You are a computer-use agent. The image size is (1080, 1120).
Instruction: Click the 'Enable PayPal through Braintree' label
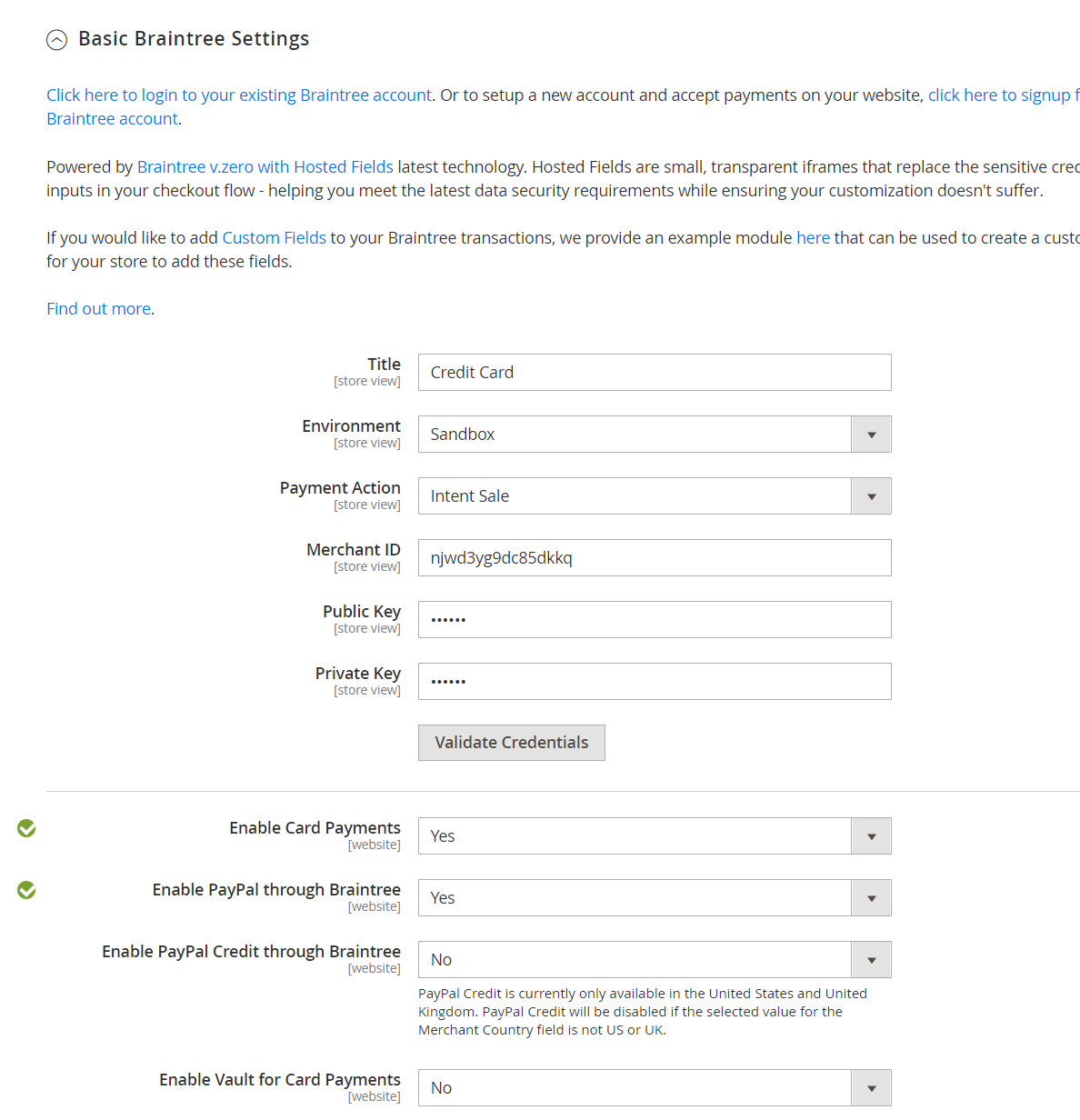276,890
